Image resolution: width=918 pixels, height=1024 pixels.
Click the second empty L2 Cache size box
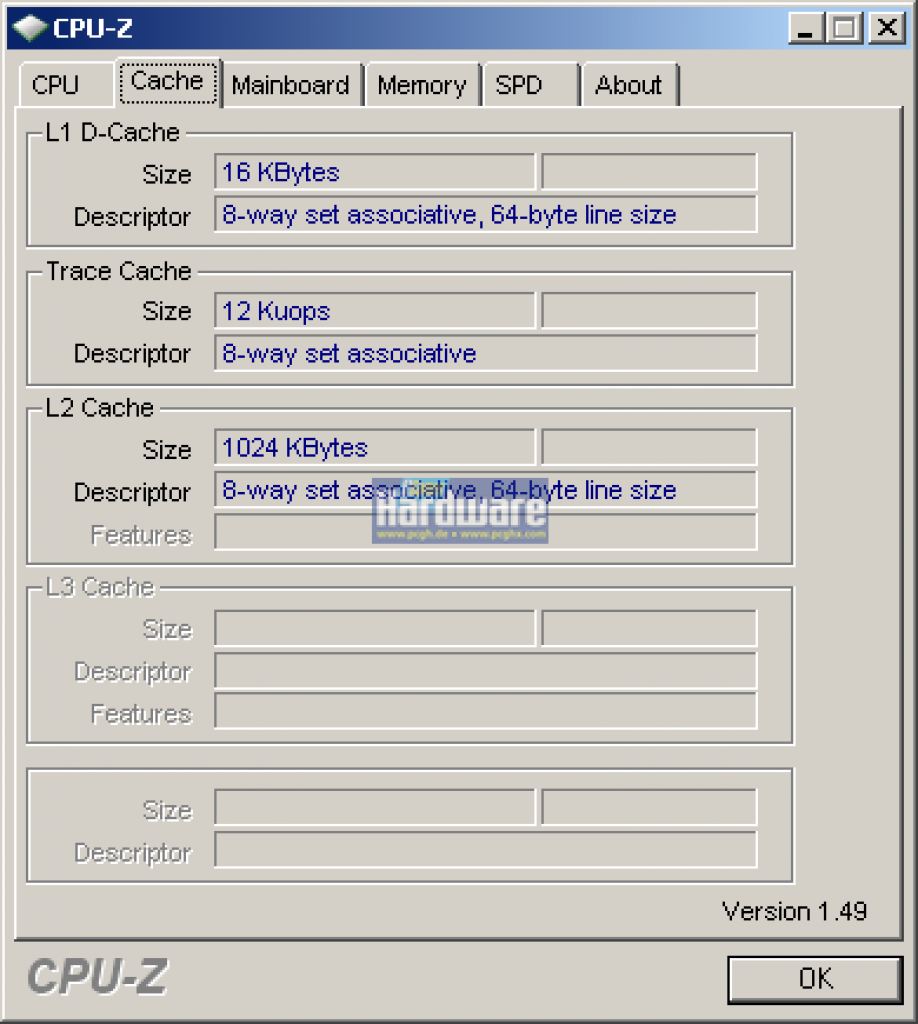click(649, 448)
